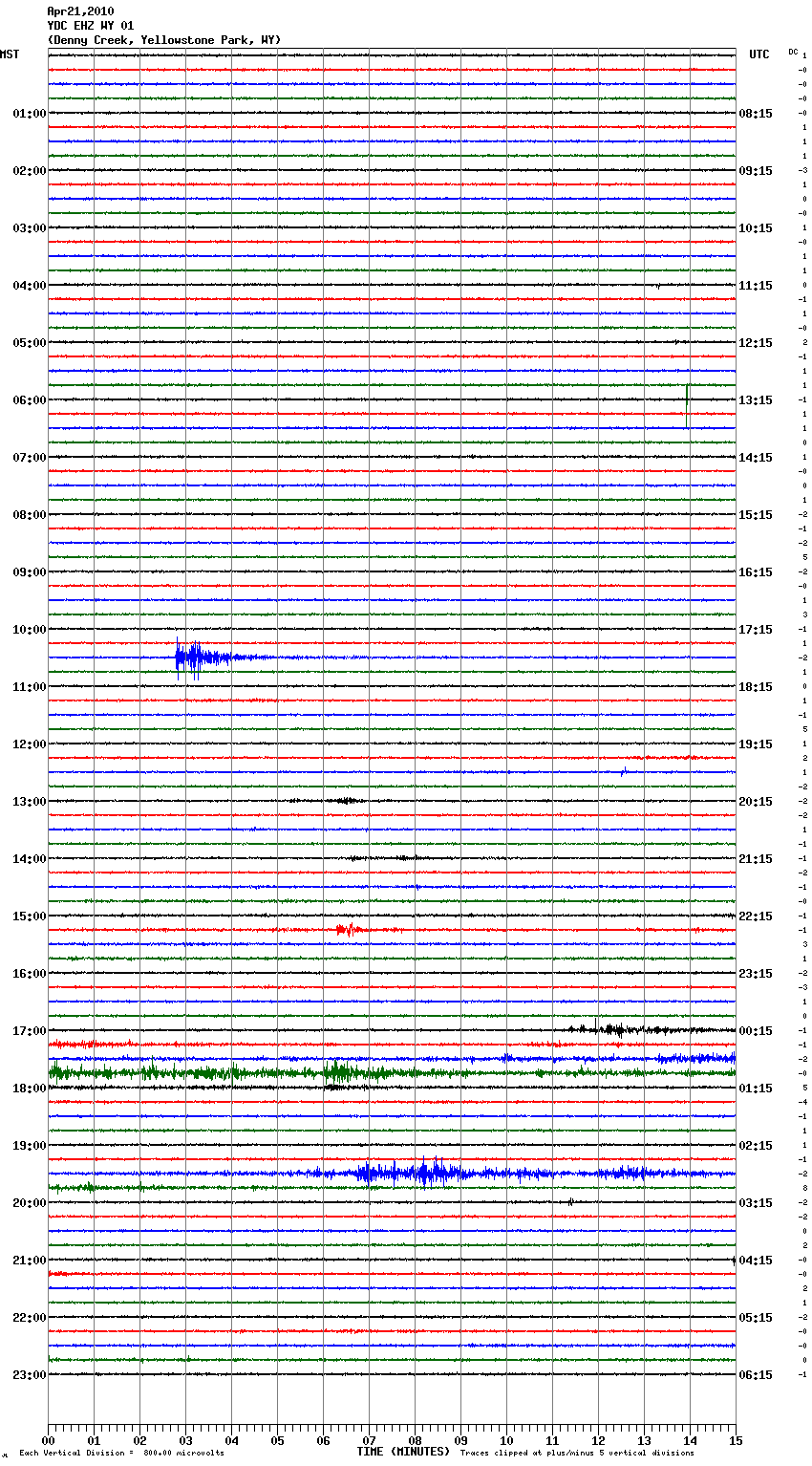This screenshot has width=812, height=1466.
Task: Select the 22:00 MST time label
Action: 29,1318
